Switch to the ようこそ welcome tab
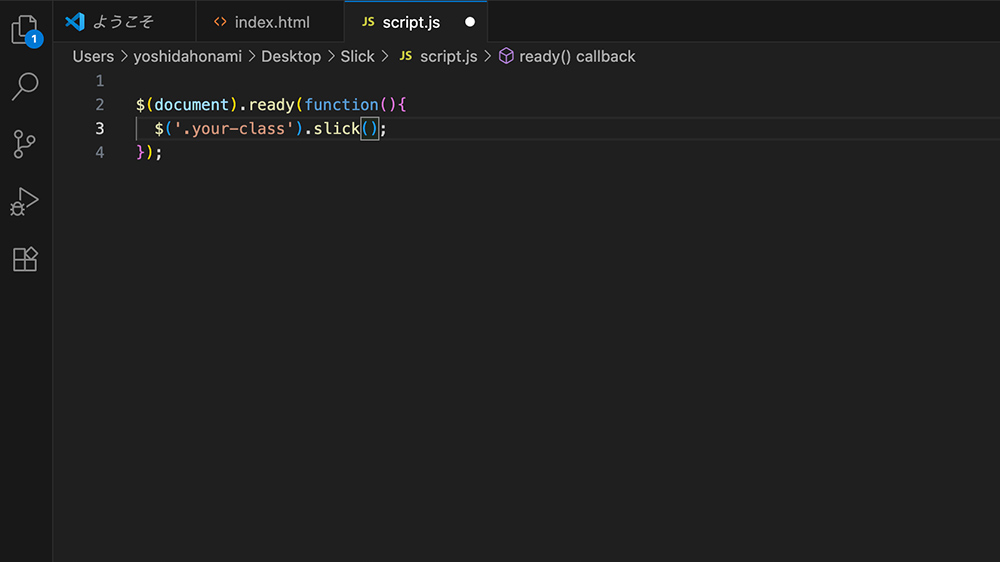This screenshot has width=1000, height=562. pos(124,22)
